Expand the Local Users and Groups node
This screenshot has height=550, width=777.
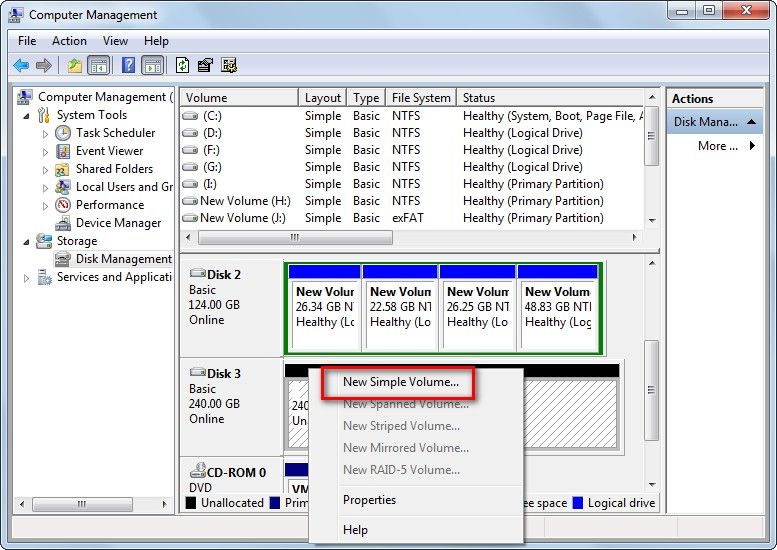coord(45,188)
